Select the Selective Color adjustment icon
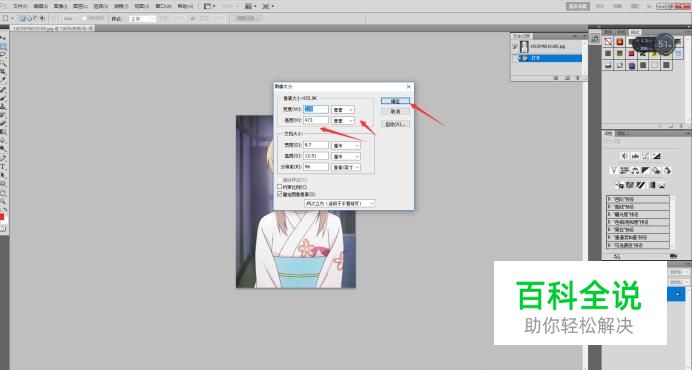 (662, 185)
